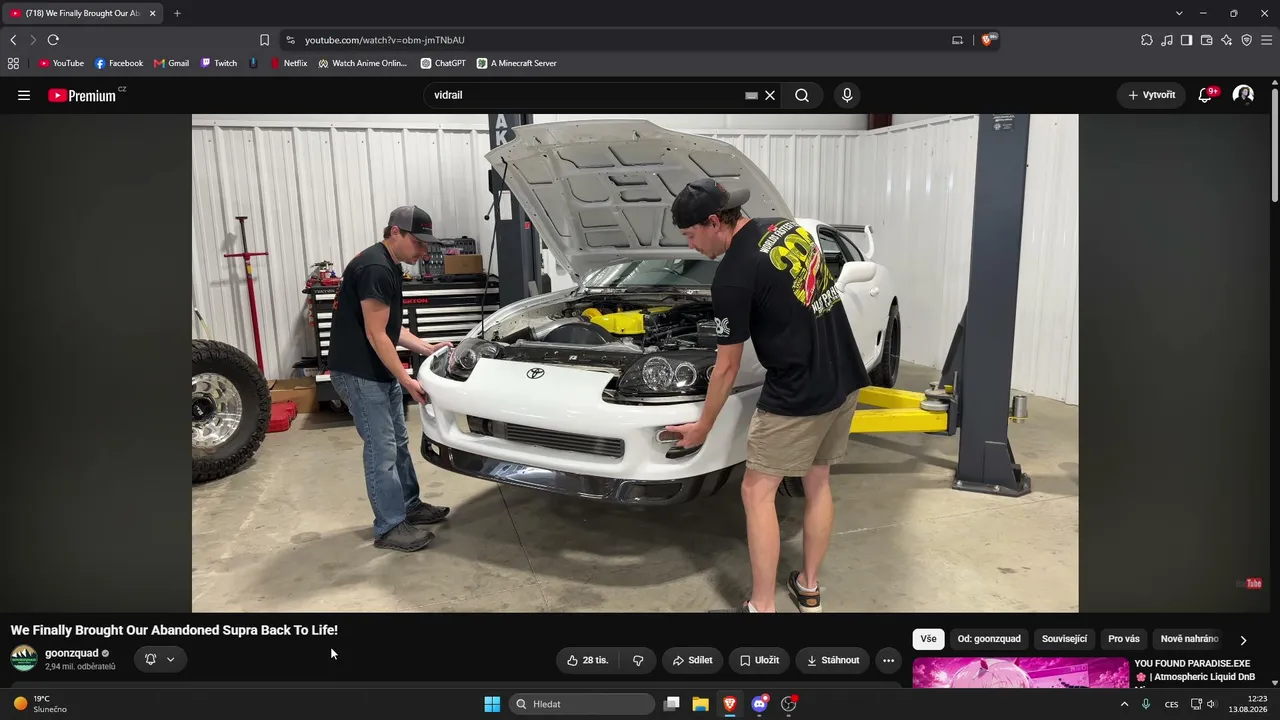Open the A Minecraft Server bookmark
Image resolution: width=1280 pixels, height=720 pixels.
click(517, 63)
